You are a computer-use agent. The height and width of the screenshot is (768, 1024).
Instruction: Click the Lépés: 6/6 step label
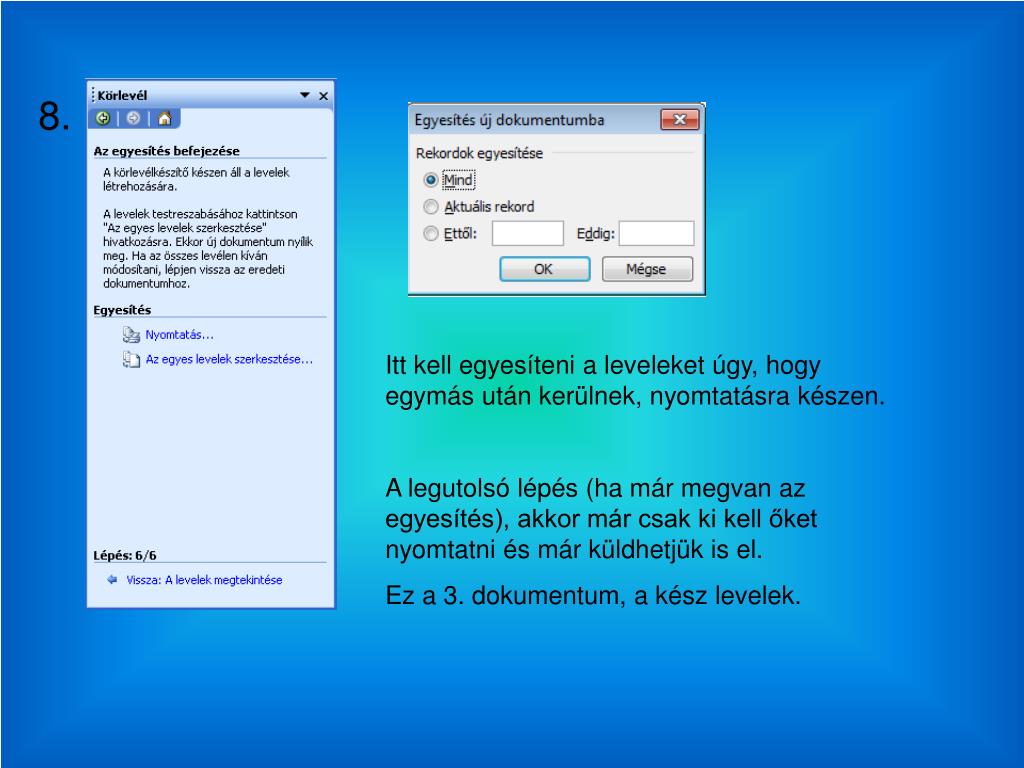coord(125,556)
